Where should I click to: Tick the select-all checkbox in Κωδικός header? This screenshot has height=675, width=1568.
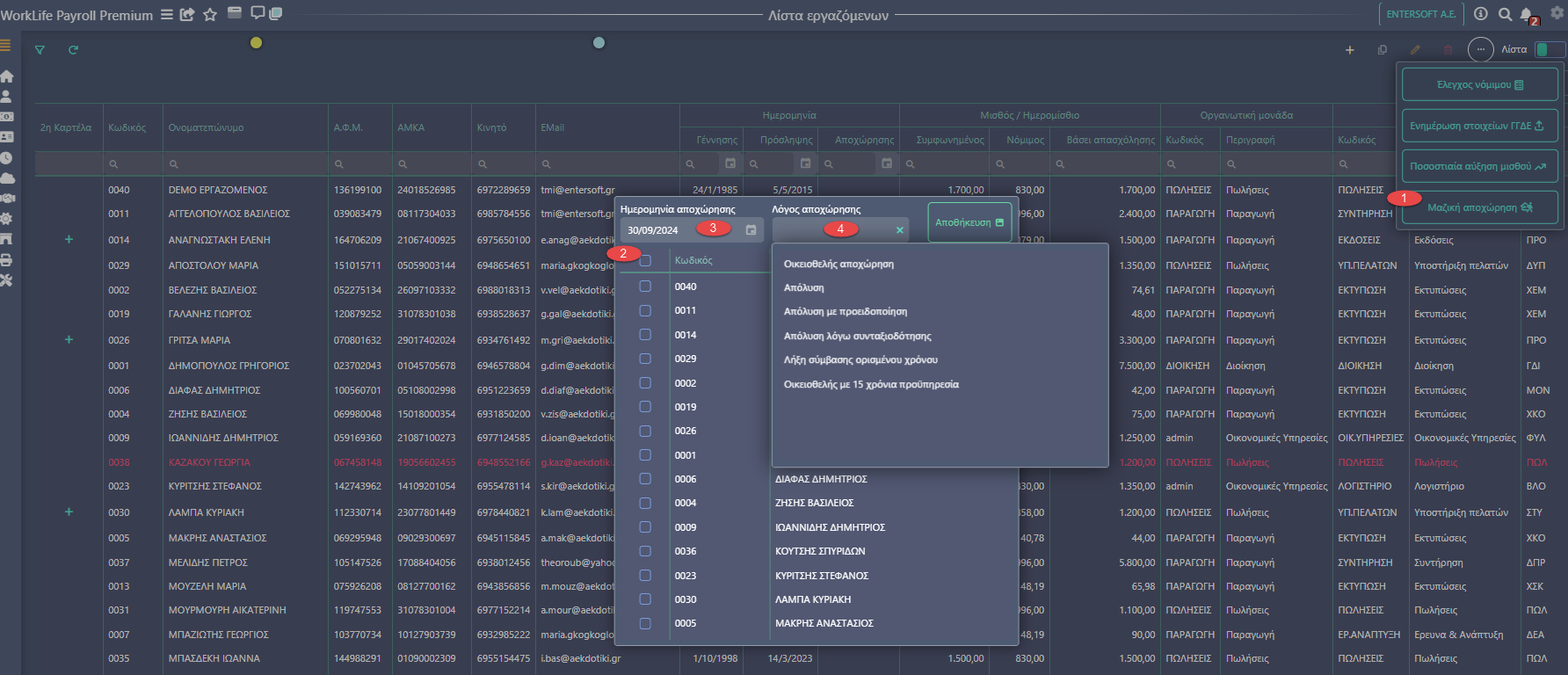[x=645, y=261]
